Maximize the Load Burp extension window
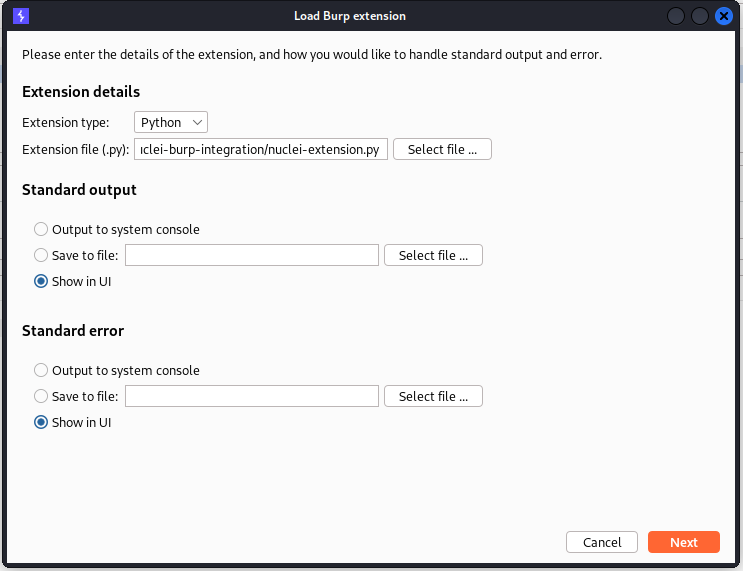Image resolution: width=743 pixels, height=571 pixels. (x=700, y=16)
